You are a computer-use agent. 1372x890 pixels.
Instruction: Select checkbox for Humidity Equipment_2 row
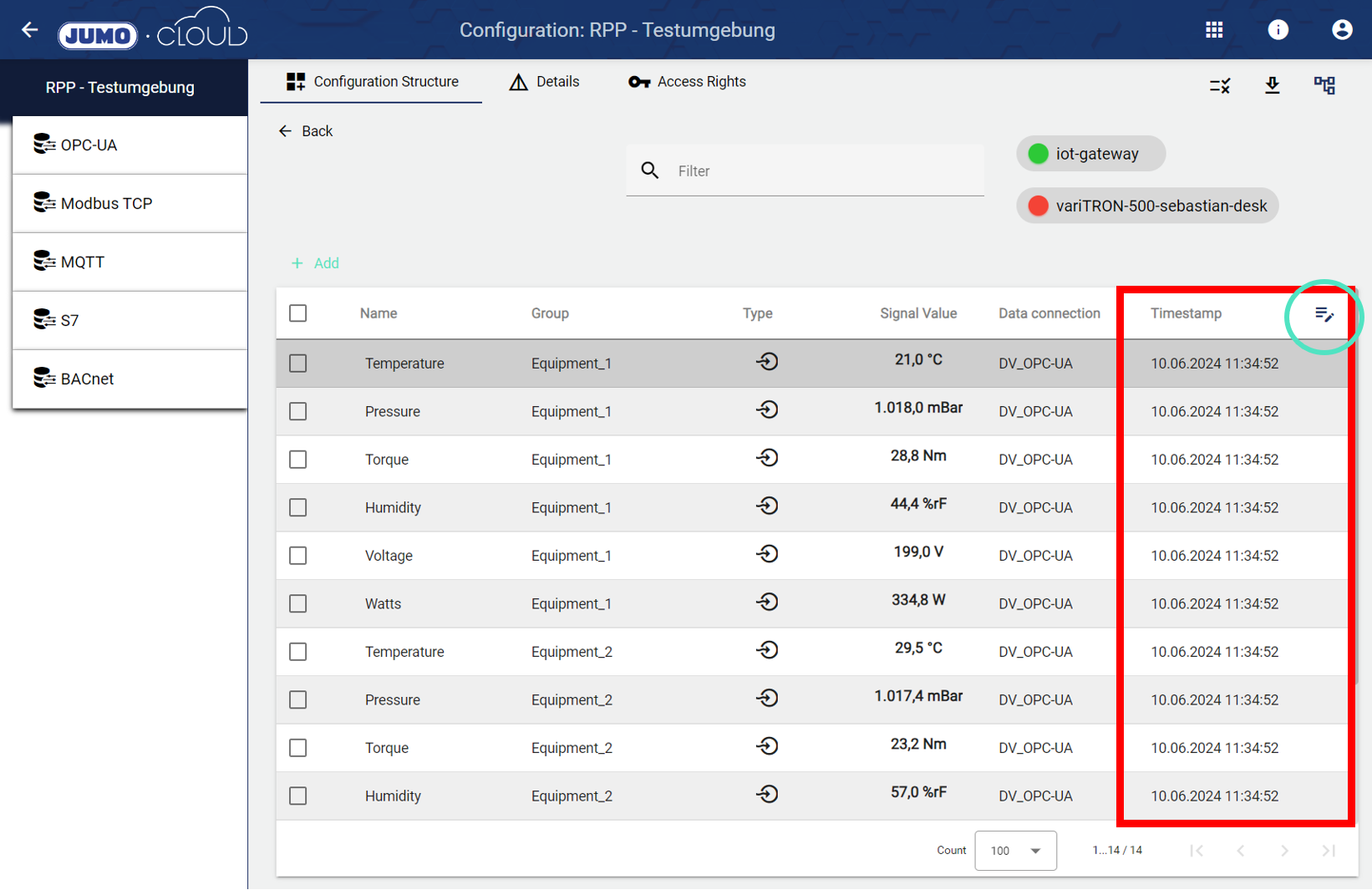coord(298,796)
